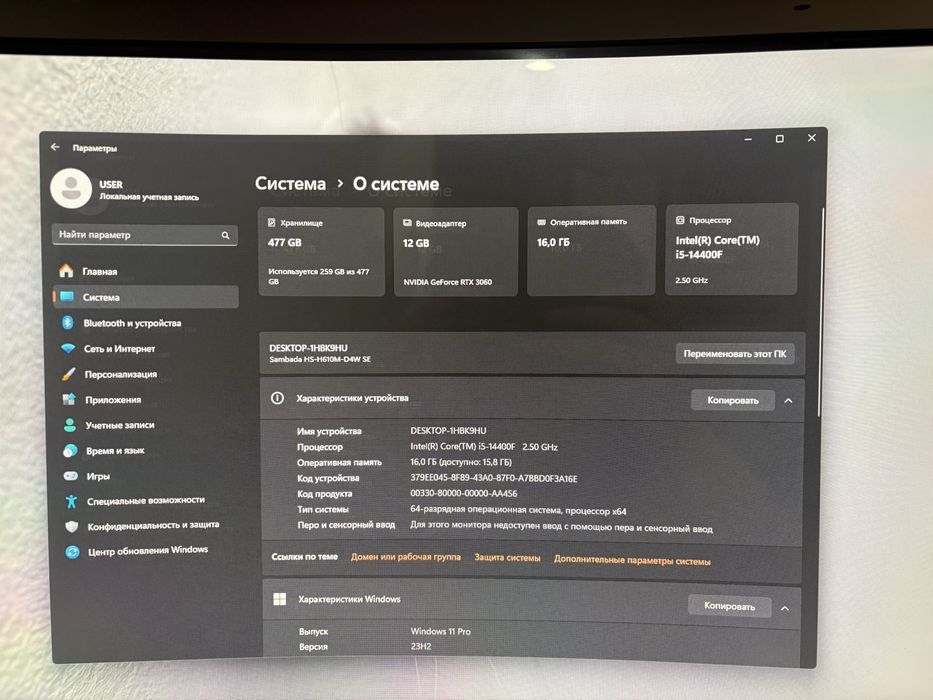Copy Характеристики устройства with Копировать
The image size is (933, 700).
click(732, 400)
